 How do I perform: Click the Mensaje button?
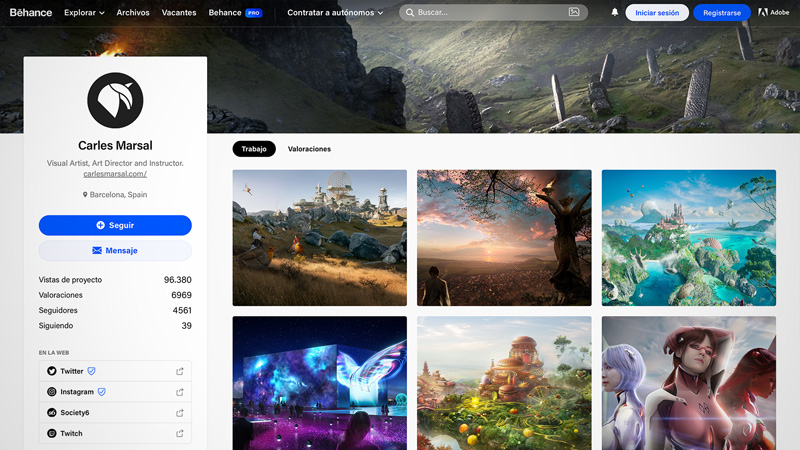[x=115, y=251]
